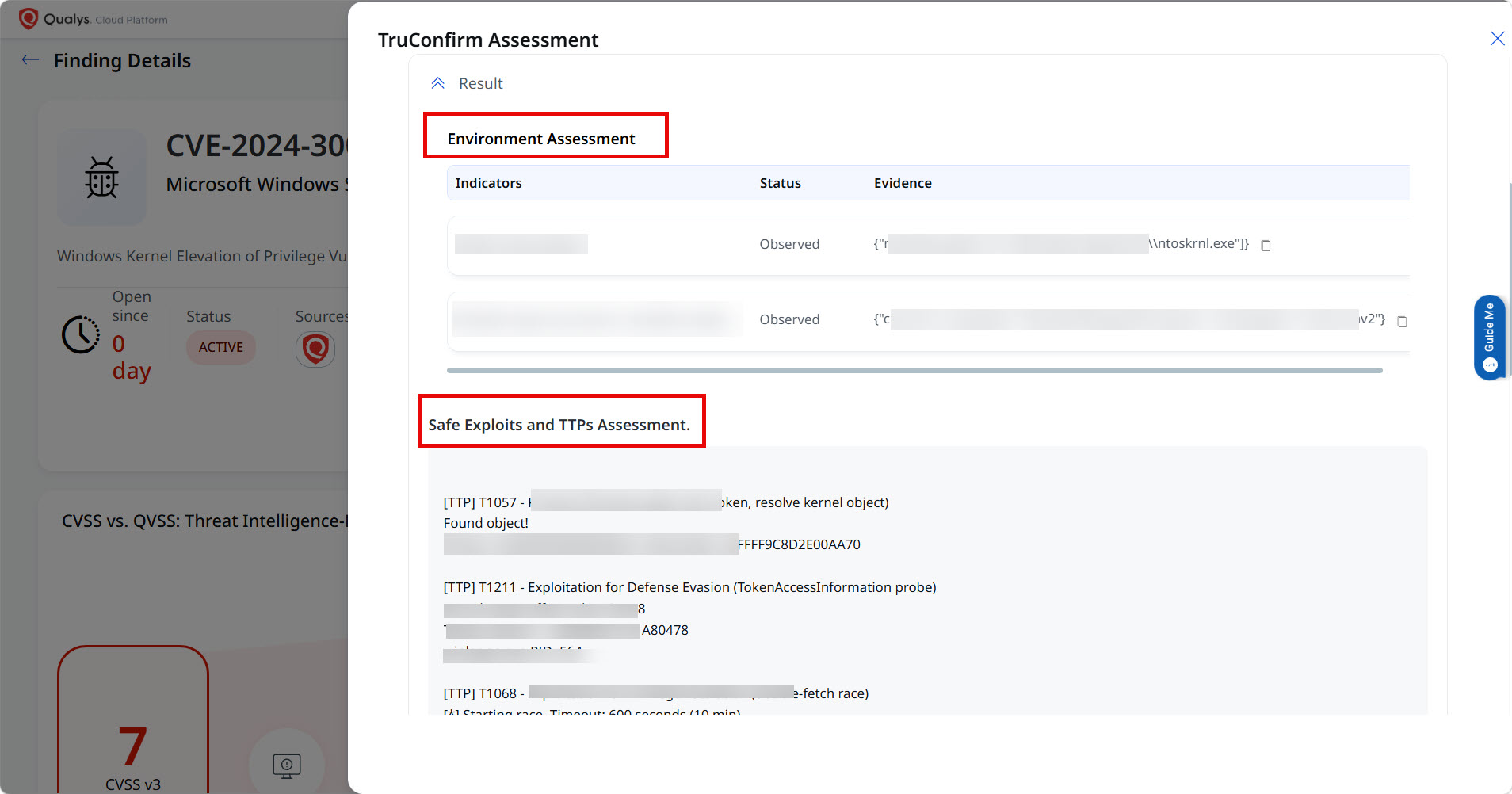Screen dimensions: 1512x794
Task: Click the TTP T1068 log line
Action: [655, 693]
